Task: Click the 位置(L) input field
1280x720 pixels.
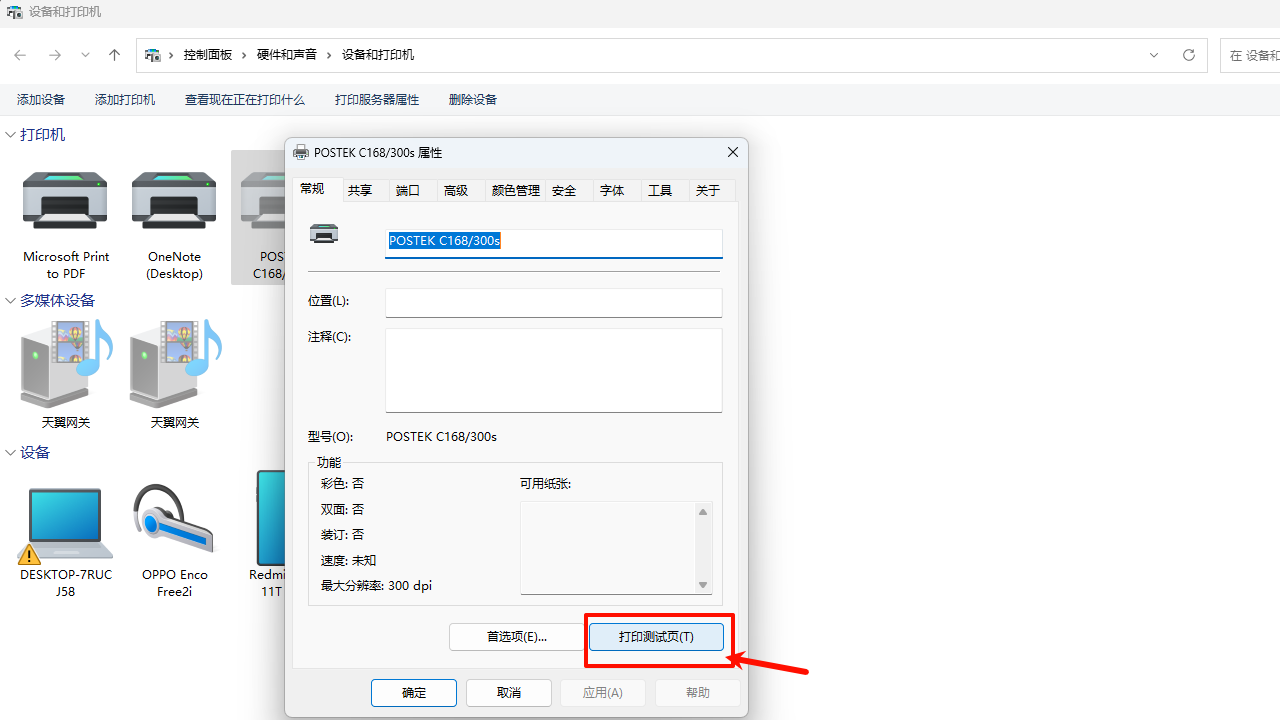Action: click(x=554, y=303)
